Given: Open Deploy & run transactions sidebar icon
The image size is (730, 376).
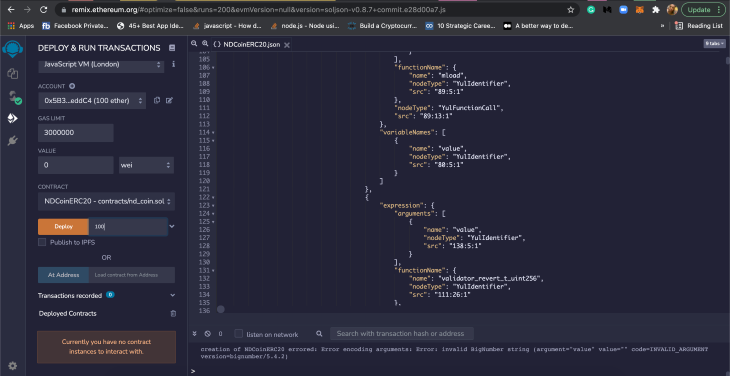Looking at the screenshot, I should point(13,119).
